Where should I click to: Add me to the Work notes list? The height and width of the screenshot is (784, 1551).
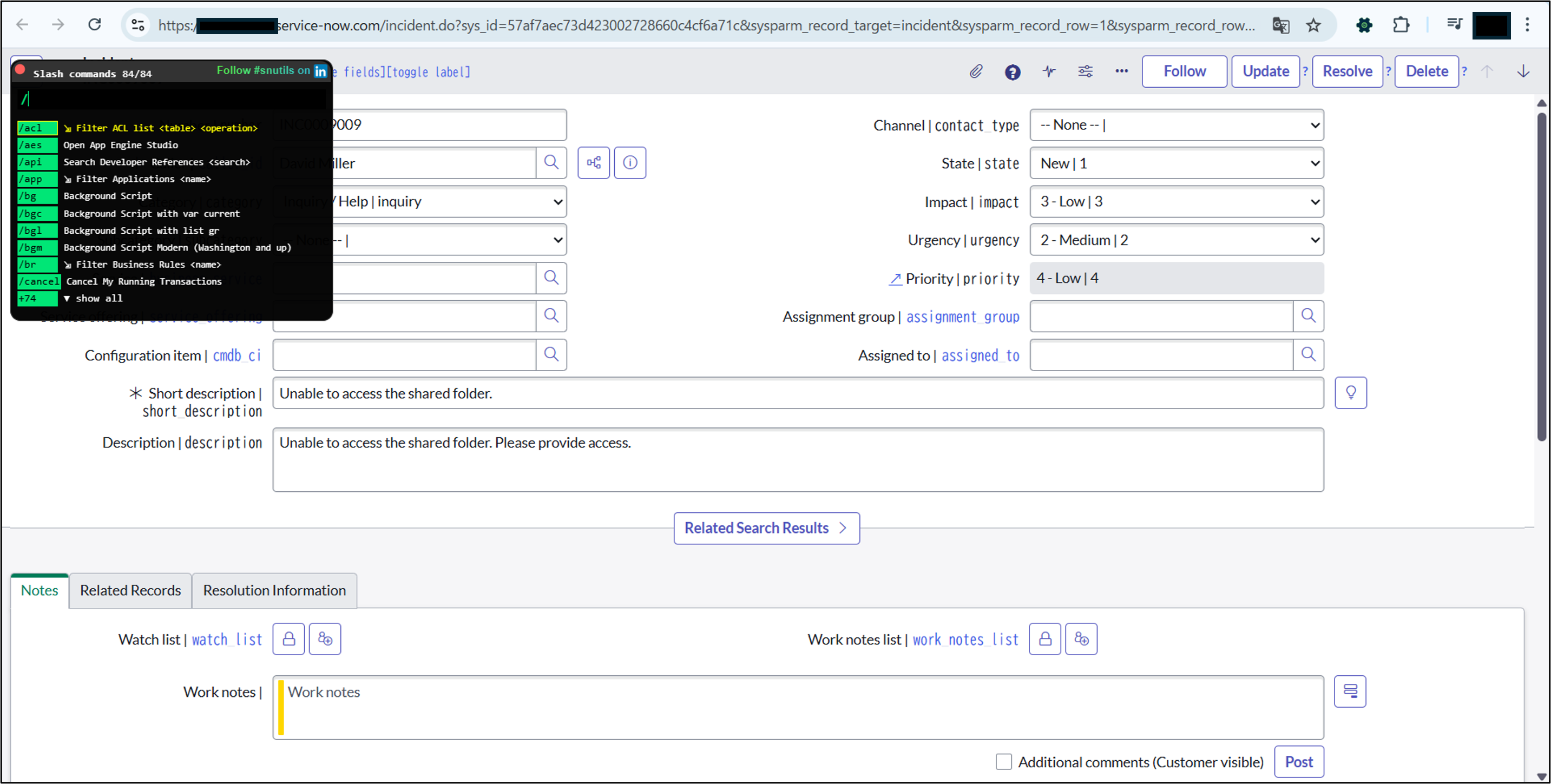coord(1081,639)
